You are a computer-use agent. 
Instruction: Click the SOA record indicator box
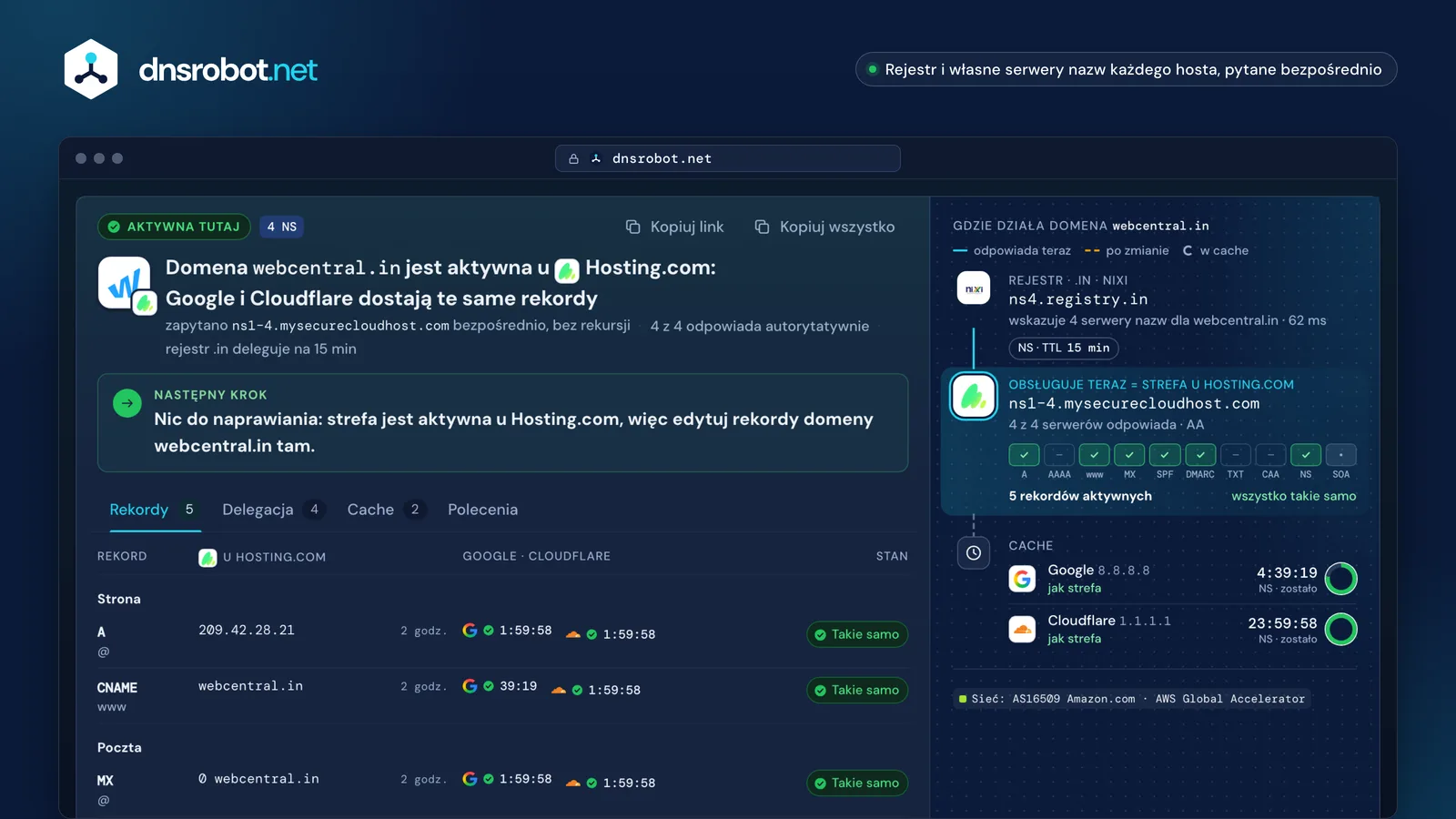[1341, 454]
